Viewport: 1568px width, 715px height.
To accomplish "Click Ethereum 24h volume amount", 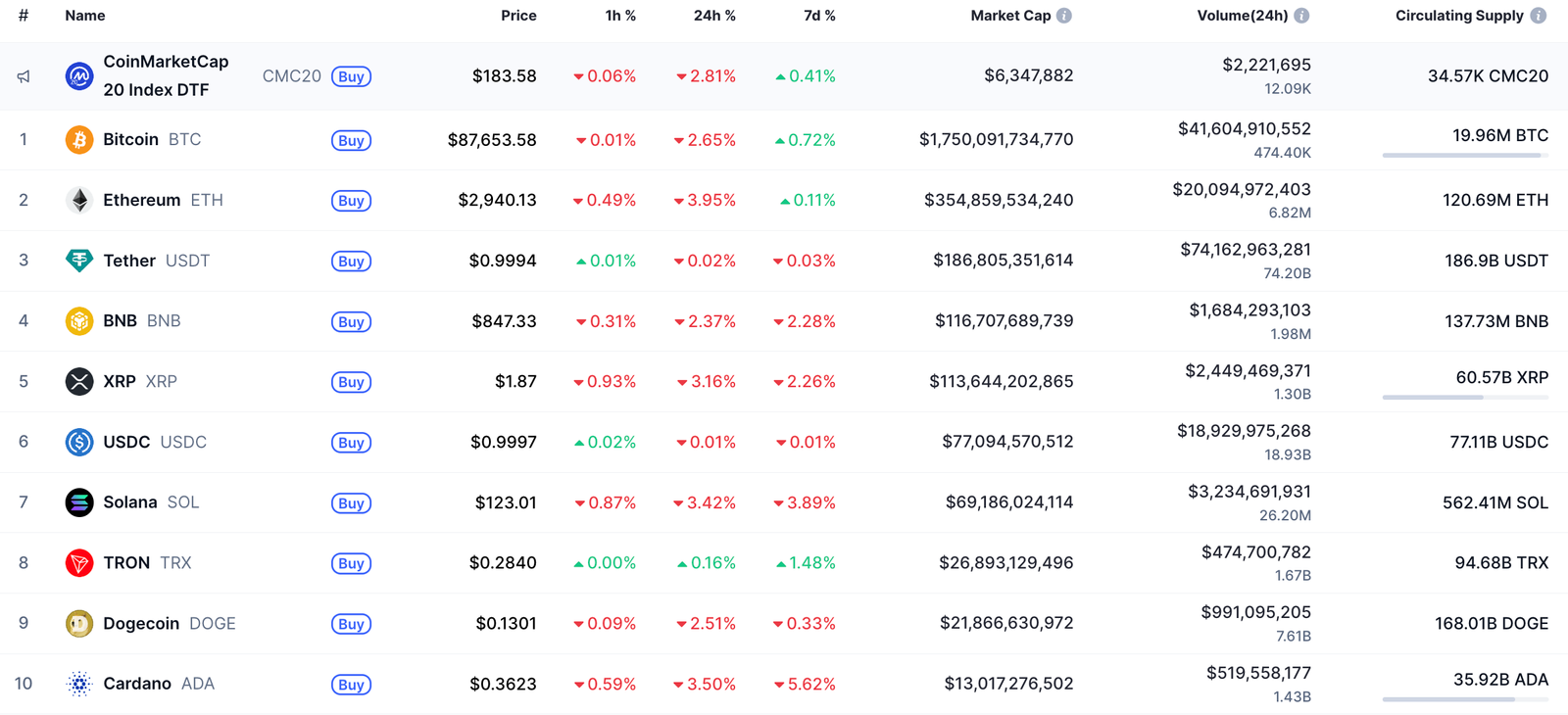I will pos(1241,189).
